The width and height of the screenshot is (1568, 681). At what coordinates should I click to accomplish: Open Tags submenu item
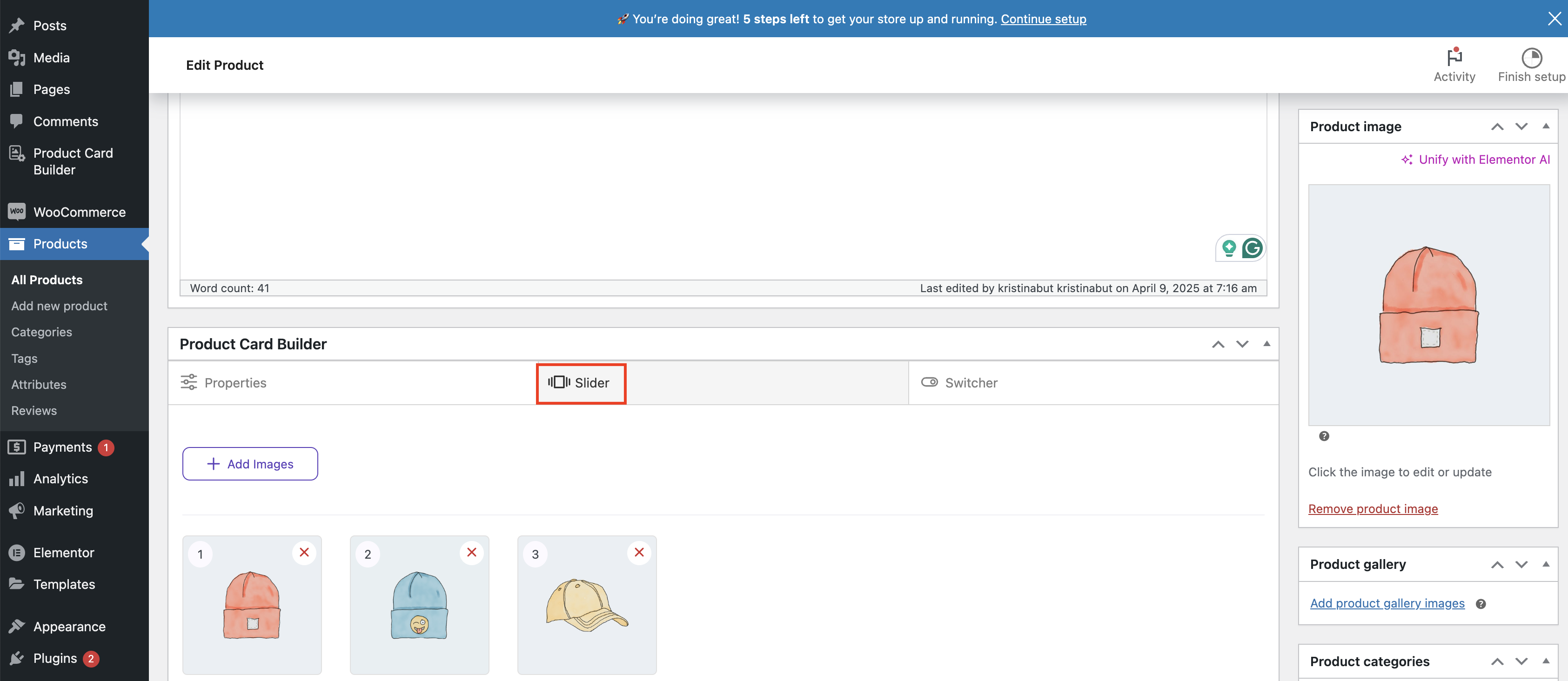pyautogui.click(x=24, y=358)
